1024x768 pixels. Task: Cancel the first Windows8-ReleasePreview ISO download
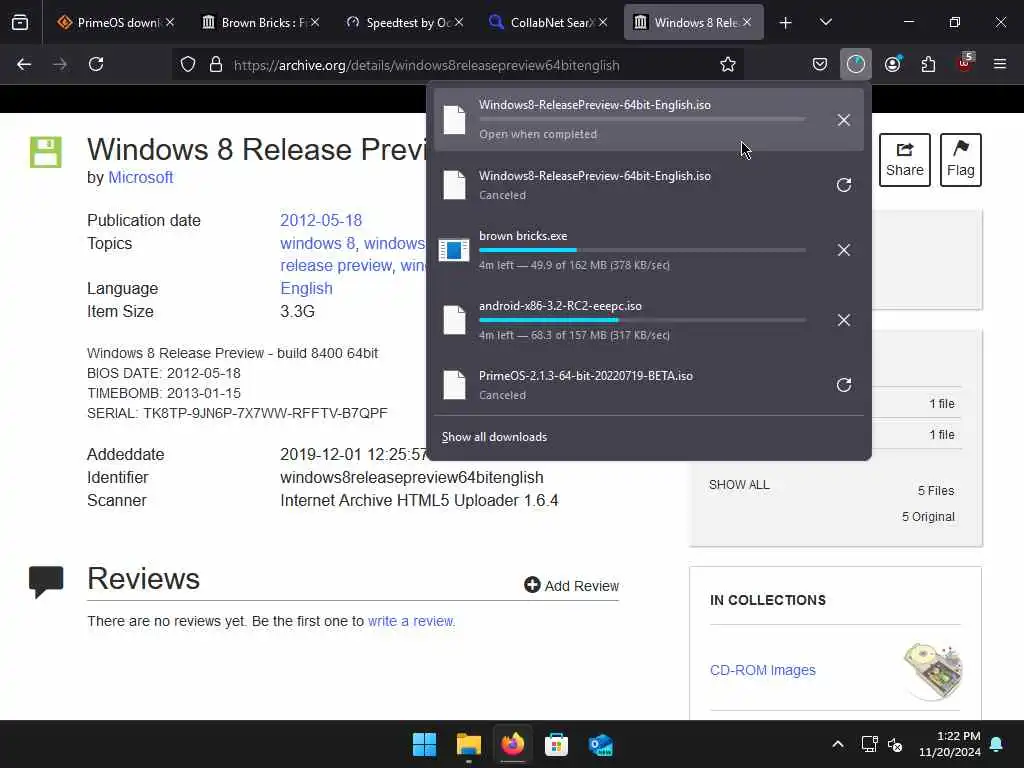(844, 120)
